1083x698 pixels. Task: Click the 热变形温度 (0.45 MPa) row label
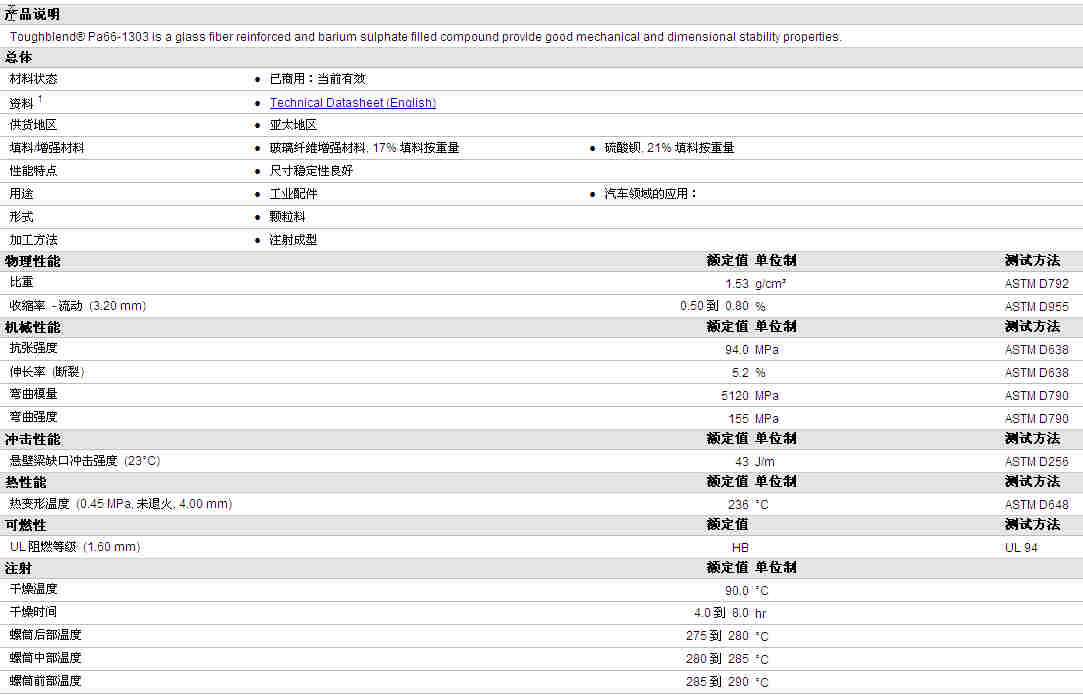pos(120,504)
